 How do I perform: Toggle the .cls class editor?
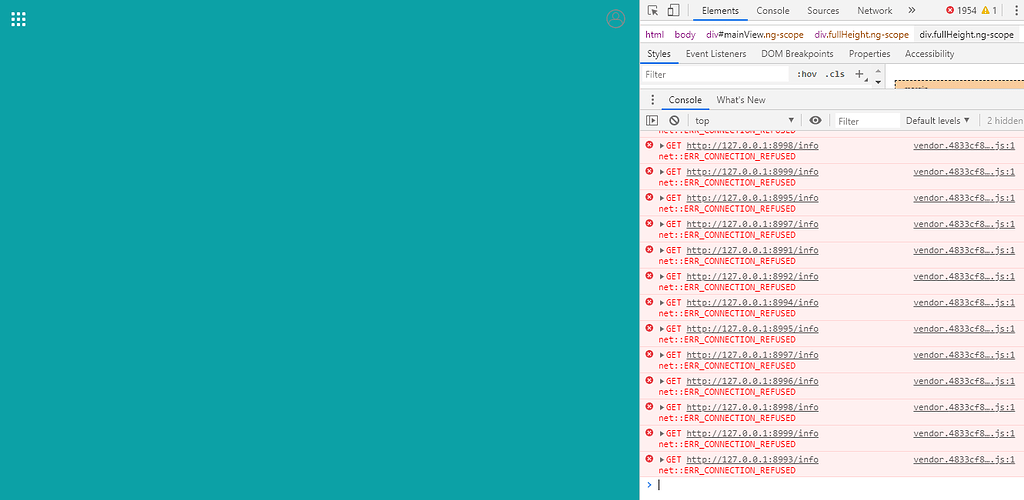point(835,74)
